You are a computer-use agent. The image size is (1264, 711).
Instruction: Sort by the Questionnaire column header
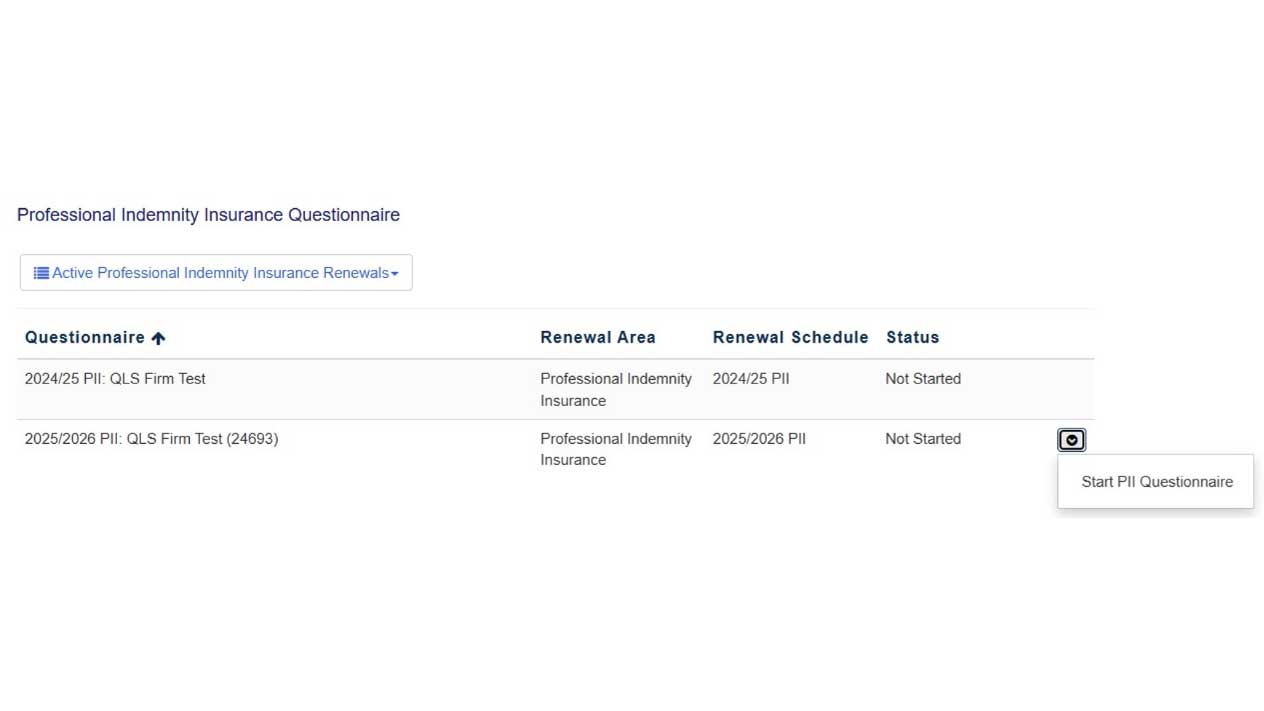tap(85, 338)
